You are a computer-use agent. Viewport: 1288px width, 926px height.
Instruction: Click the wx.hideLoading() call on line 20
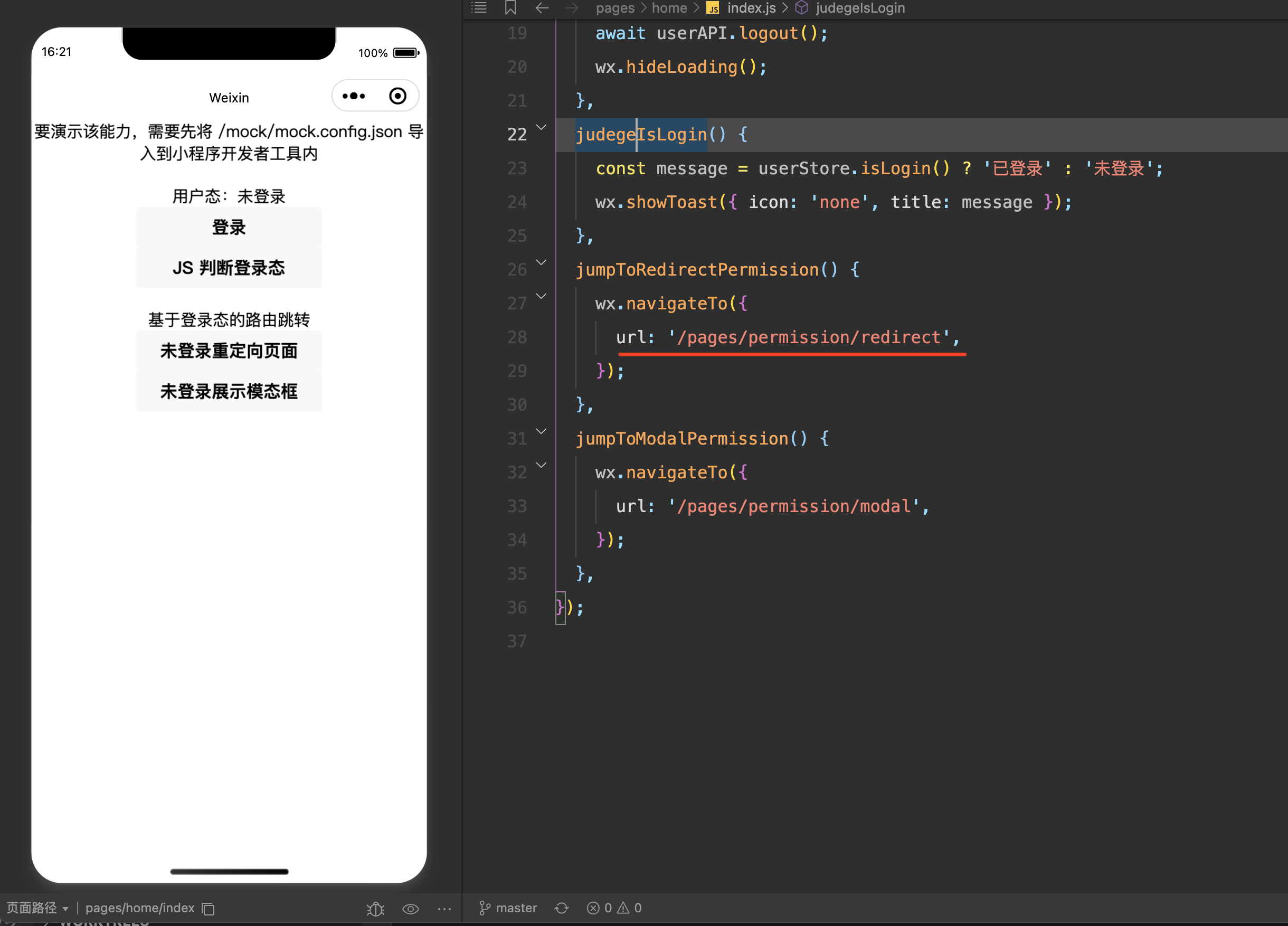[681, 67]
